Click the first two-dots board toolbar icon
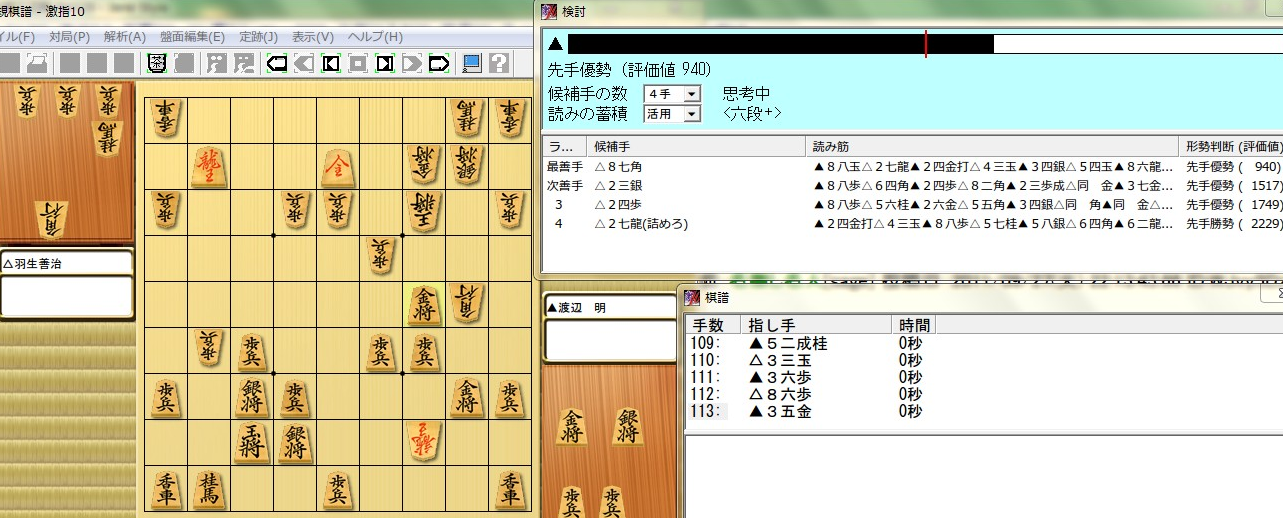1283x518 pixels. pos(217,64)
